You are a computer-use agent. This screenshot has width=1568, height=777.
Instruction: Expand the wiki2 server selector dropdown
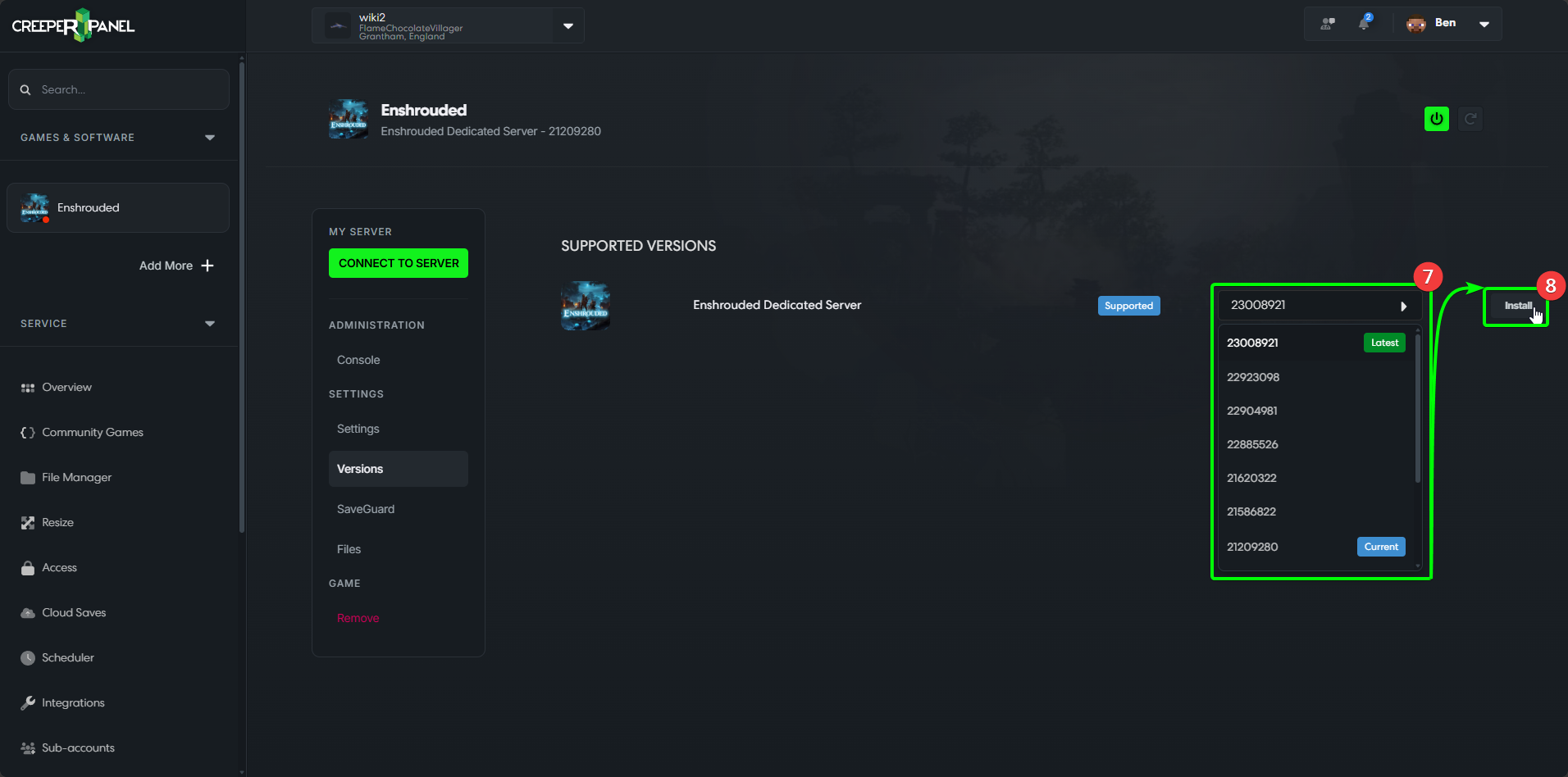tap(568, 26)
